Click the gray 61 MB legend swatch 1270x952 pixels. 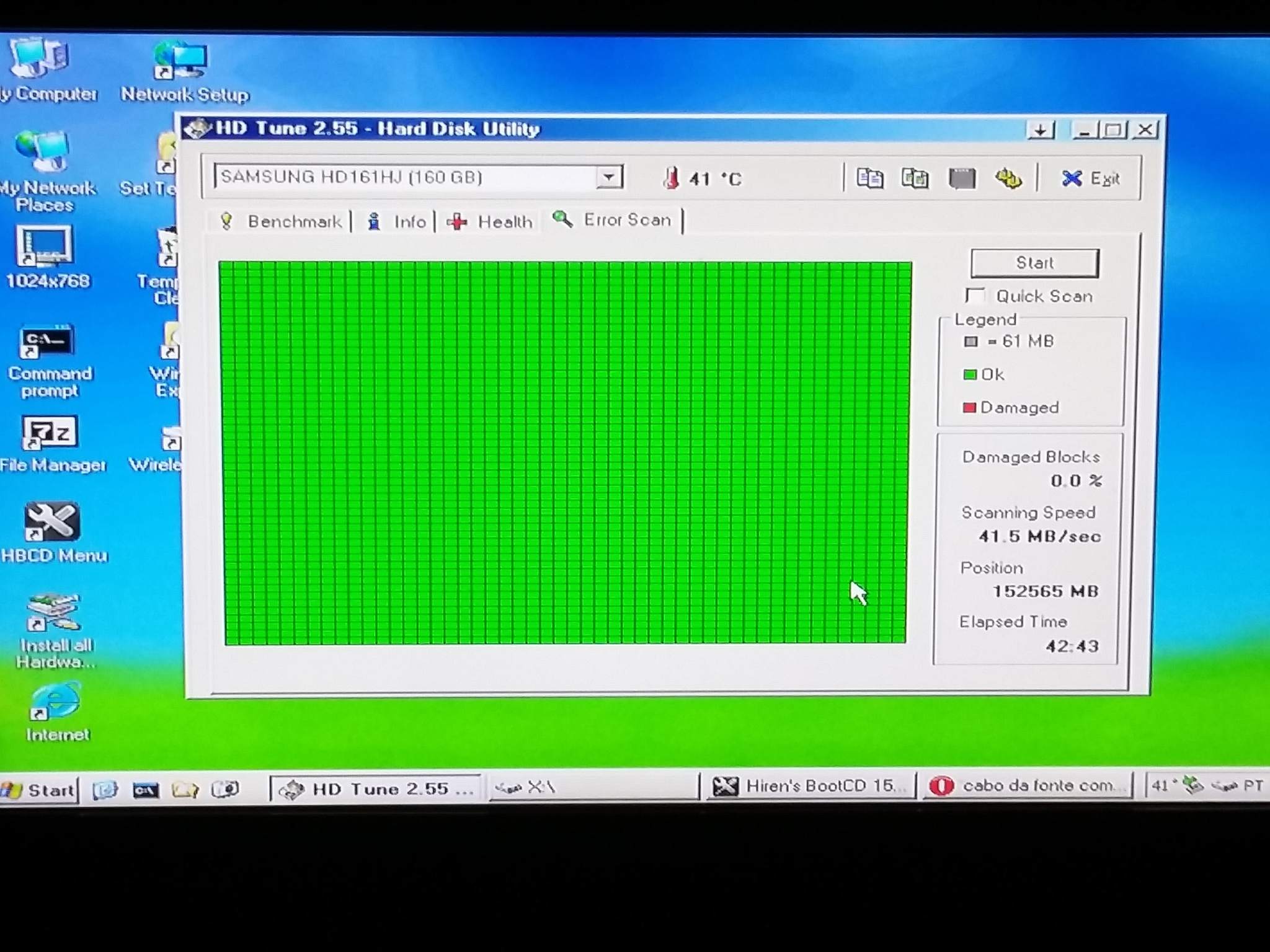click(970, 342)
